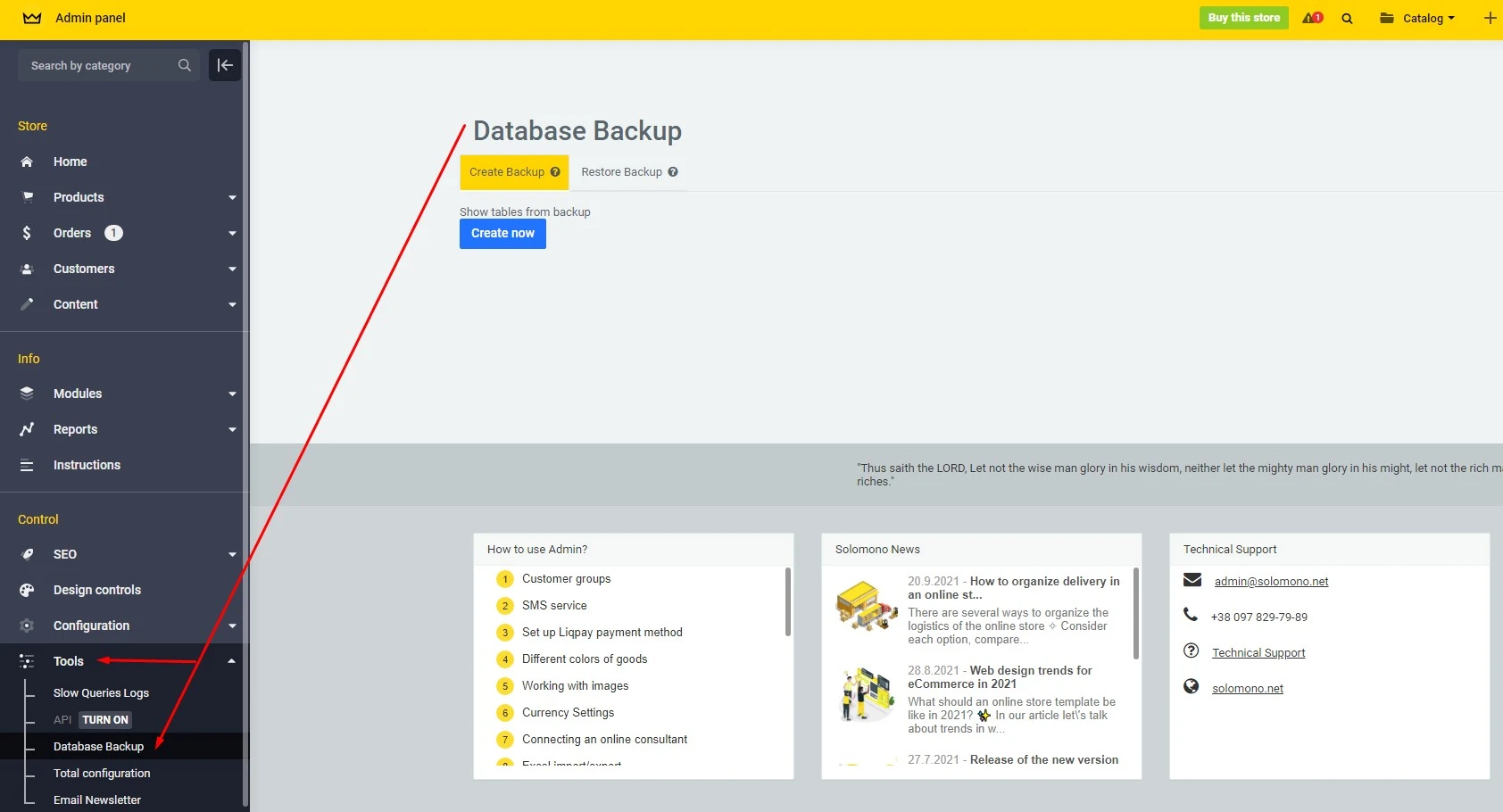The image size is (1503, 812).
Task: Click the Create now button
Action: [x=502, y=233]
